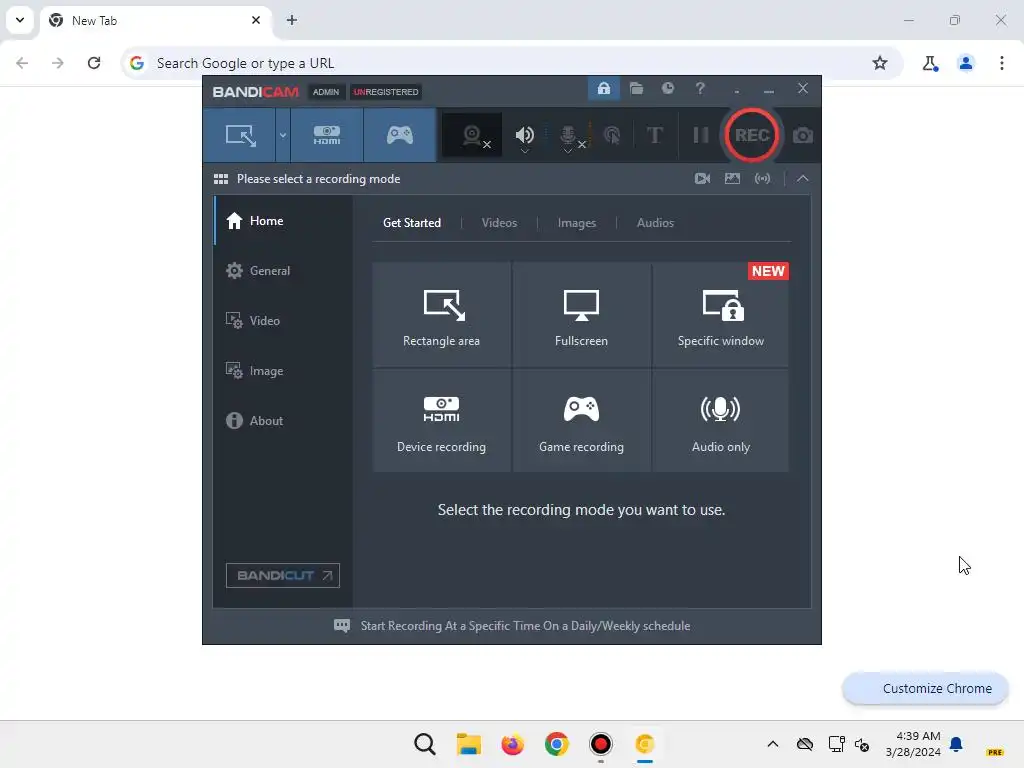
Task: Open notifications bell in taskbar
Action: 956,744
